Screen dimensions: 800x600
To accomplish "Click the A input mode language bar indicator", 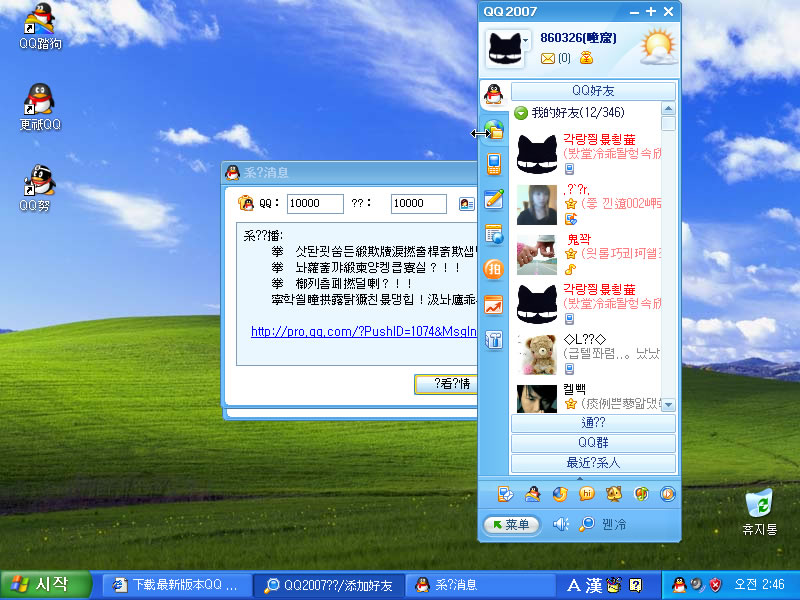I will point(573,585).
